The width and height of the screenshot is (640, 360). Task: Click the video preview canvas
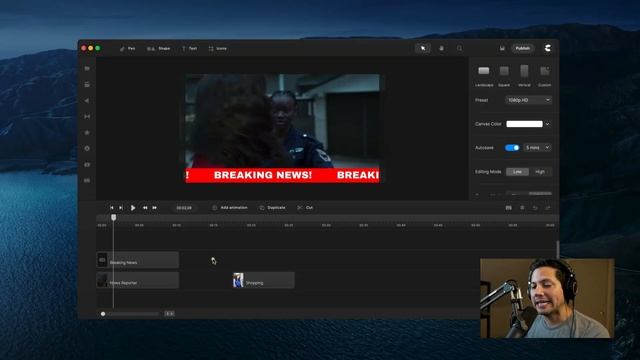282,129
